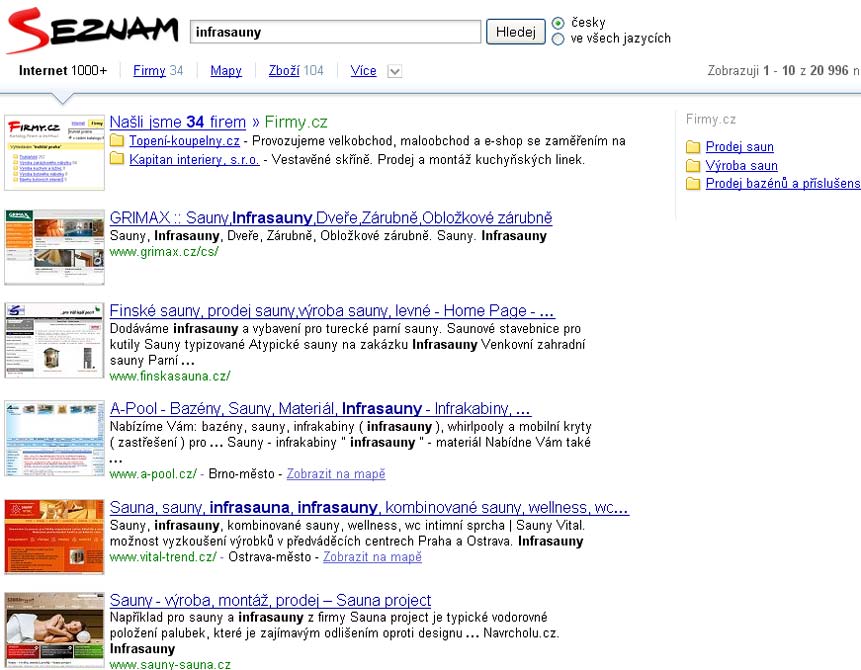Viewport: 861px width, 670px height.
Task: Click the www.vital-trend.cz/ URL text
Action: tap(163, 557)
